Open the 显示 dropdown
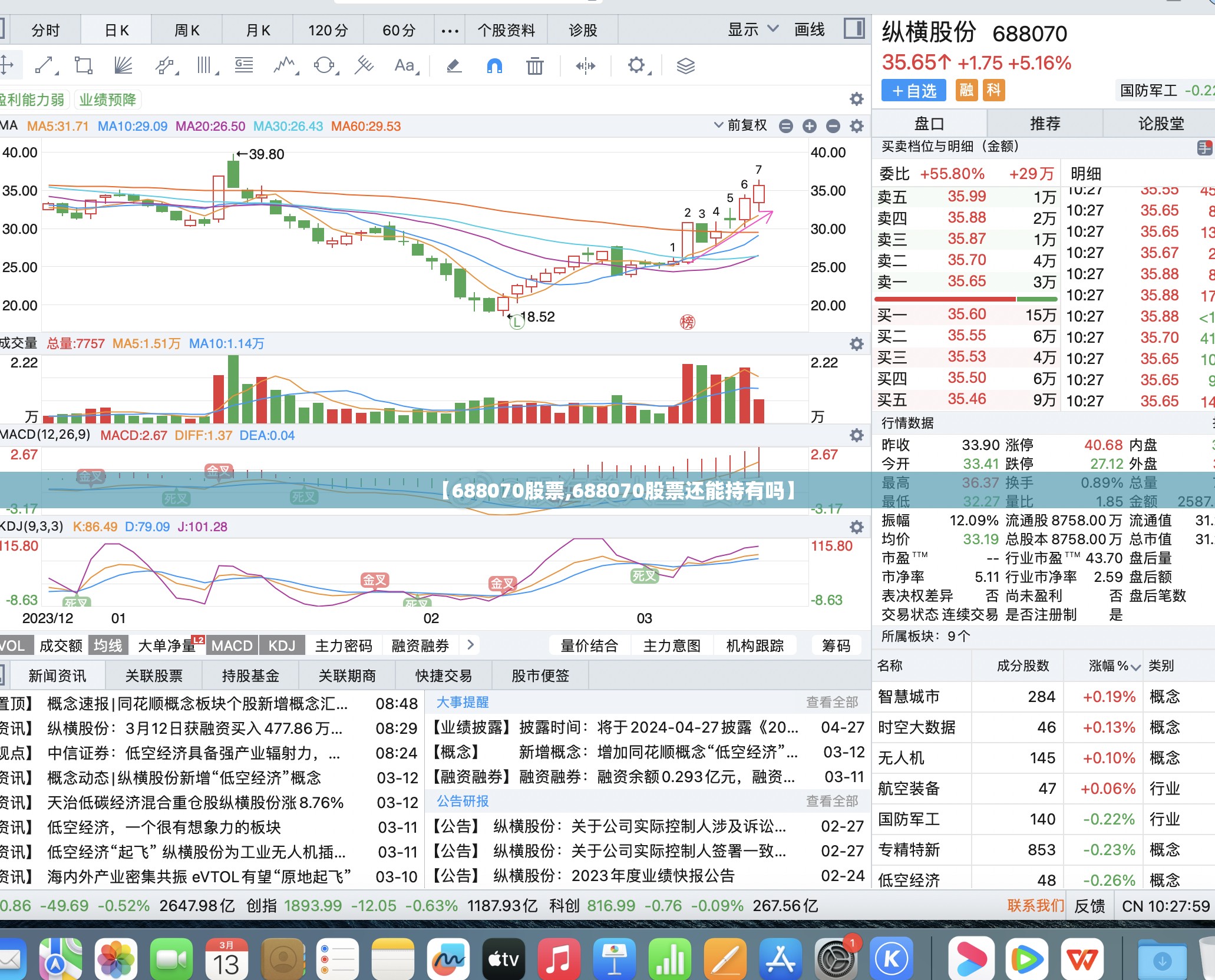Image resolution: width=1215 pixels, height=980 pixels. click(752, 29)
